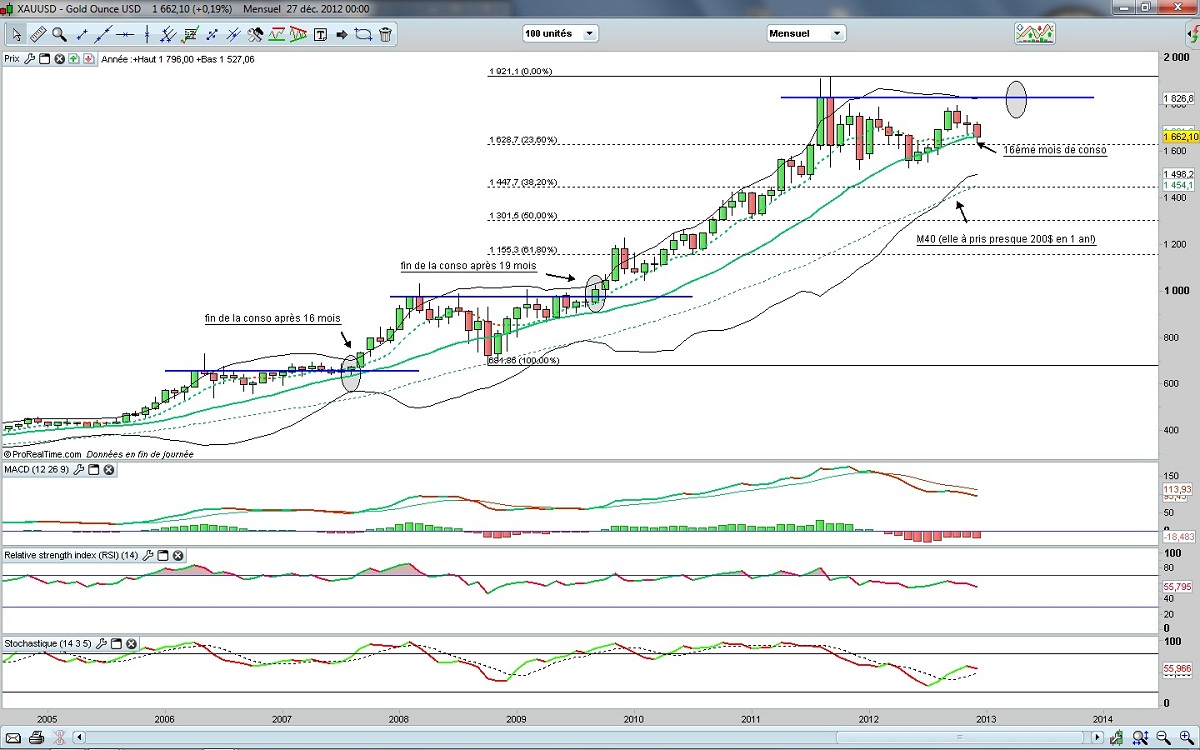1200x750 pixels.
Task: Choose the hammer and wrench tools icon
Action: click(255, 34)
